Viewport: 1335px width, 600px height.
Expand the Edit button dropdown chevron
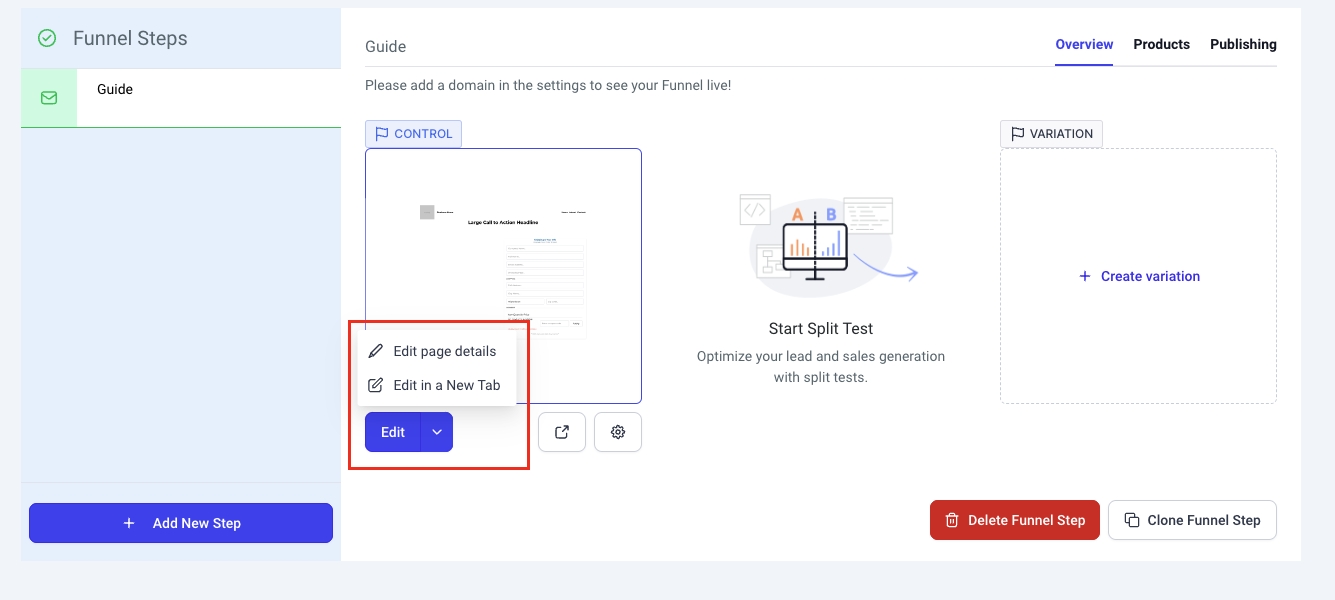(x=437, y=432)
